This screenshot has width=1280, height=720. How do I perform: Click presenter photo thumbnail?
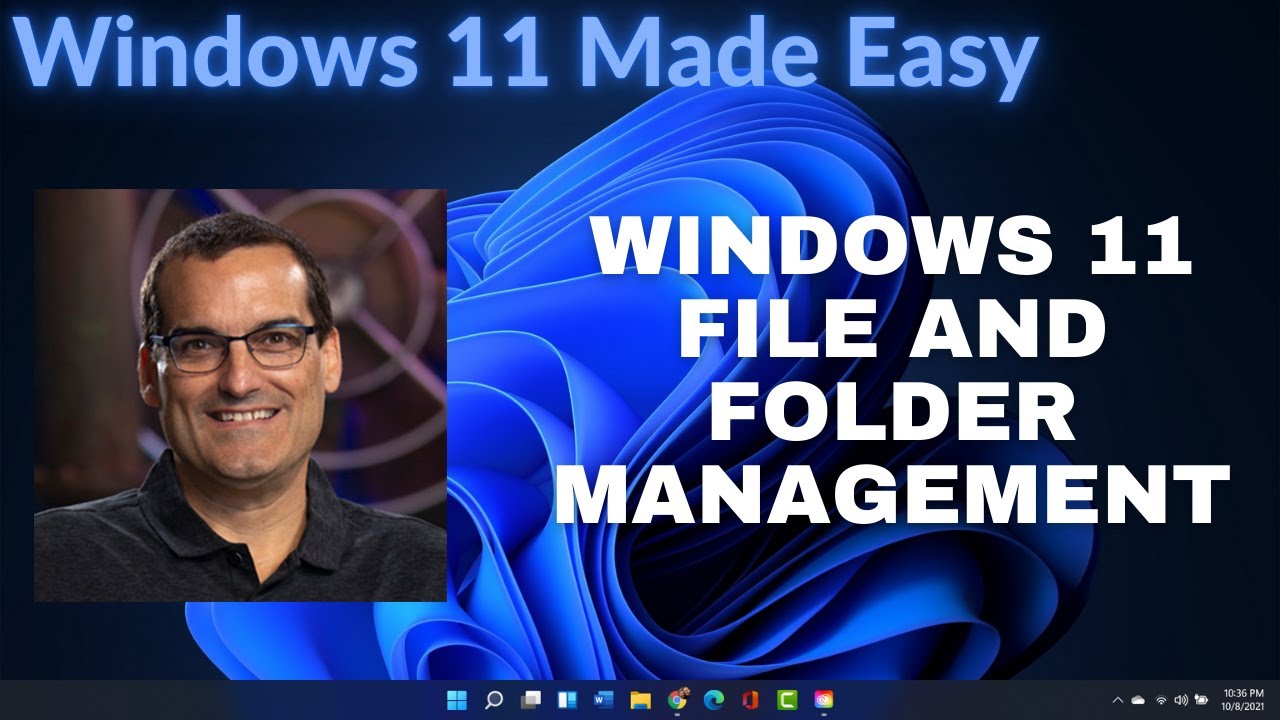click(x=240, y=395)
